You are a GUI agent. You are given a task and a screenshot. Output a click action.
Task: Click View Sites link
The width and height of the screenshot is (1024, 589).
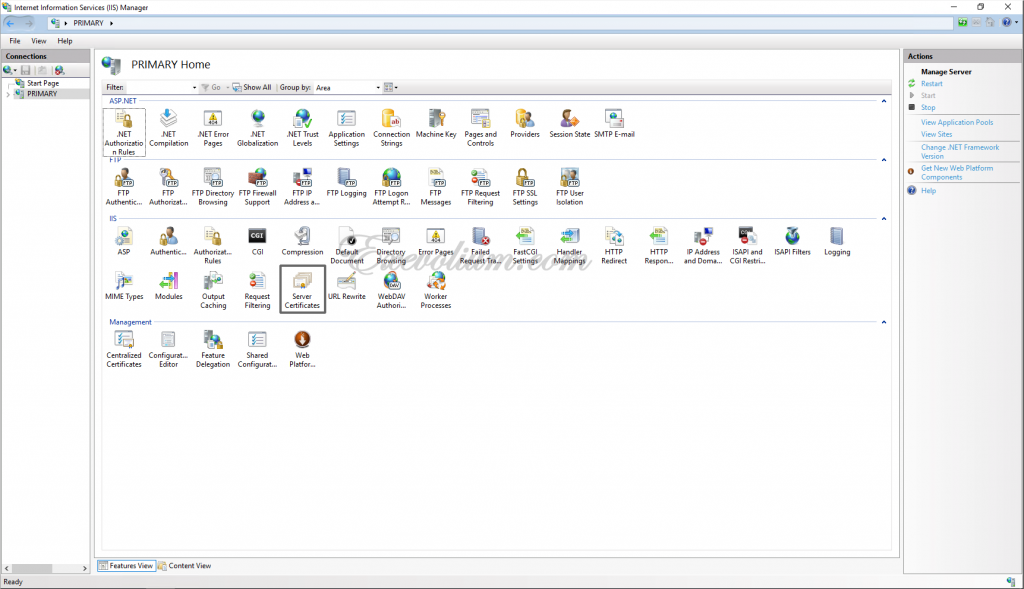(936, 134)
